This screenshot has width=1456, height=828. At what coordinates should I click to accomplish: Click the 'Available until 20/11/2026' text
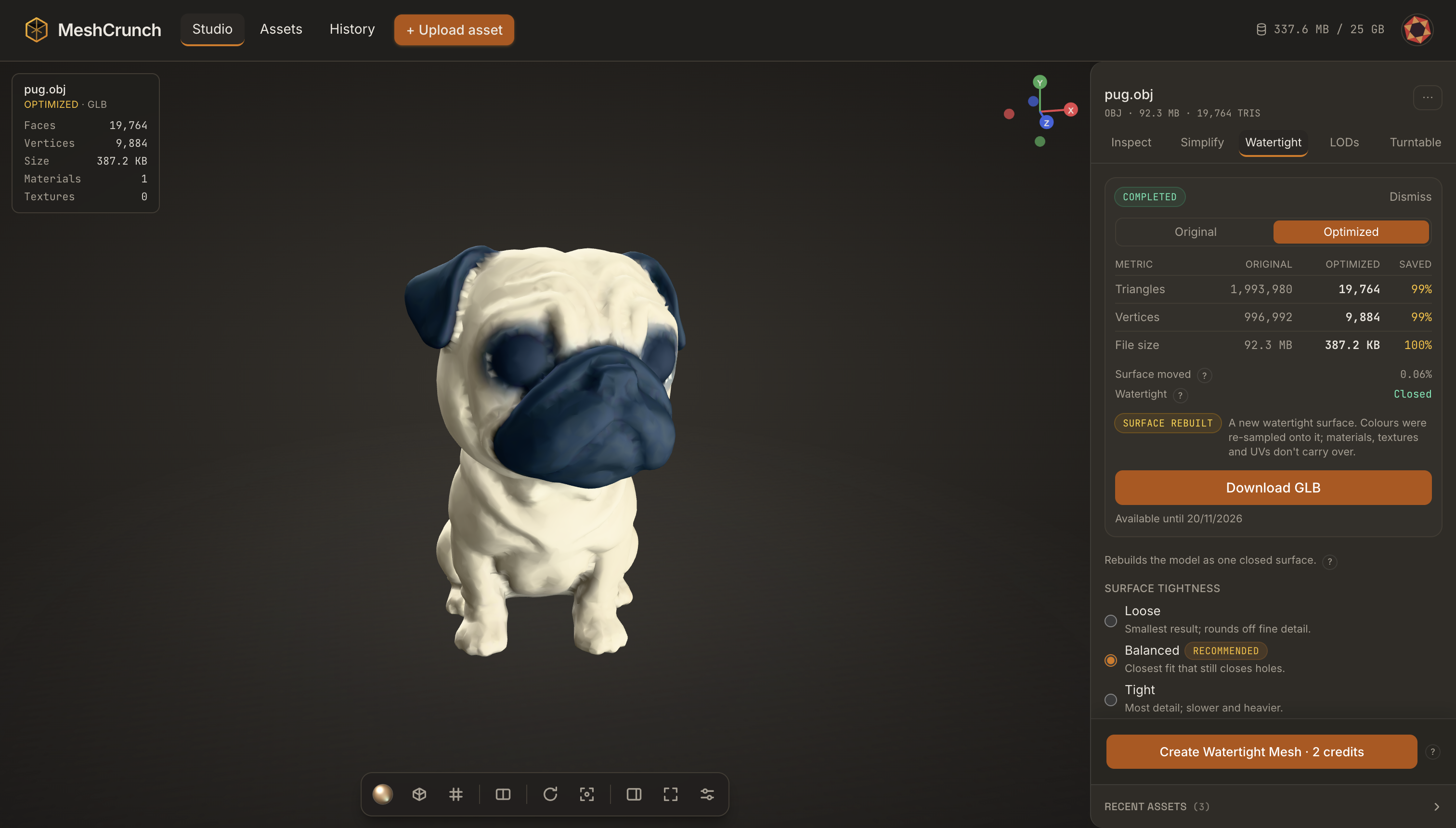coord(1179,518)
